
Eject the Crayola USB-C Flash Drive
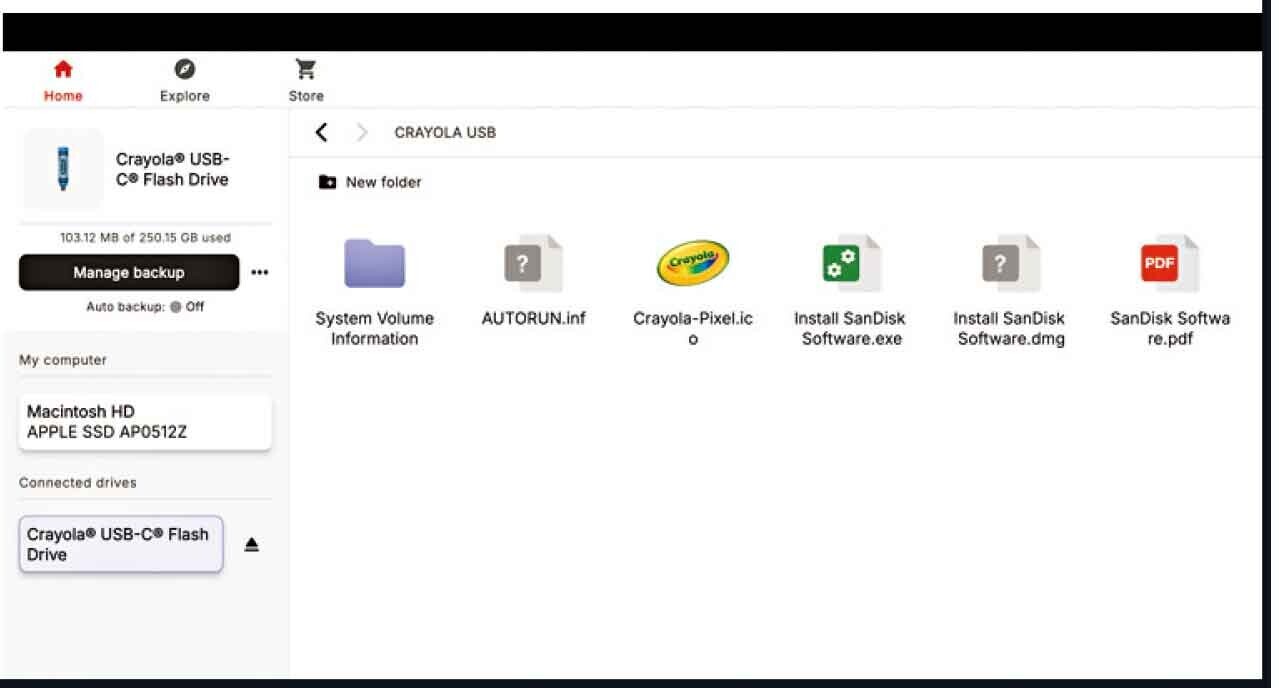252,545
